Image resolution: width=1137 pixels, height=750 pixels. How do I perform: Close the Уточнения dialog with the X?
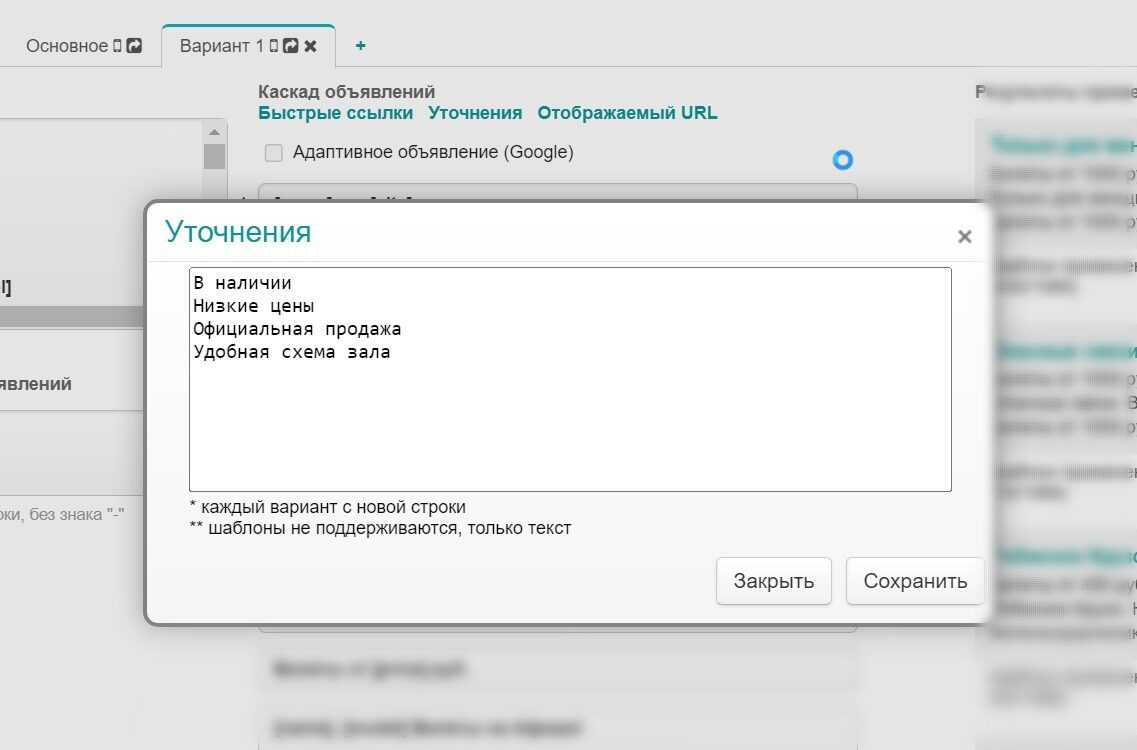coord(964,236)
